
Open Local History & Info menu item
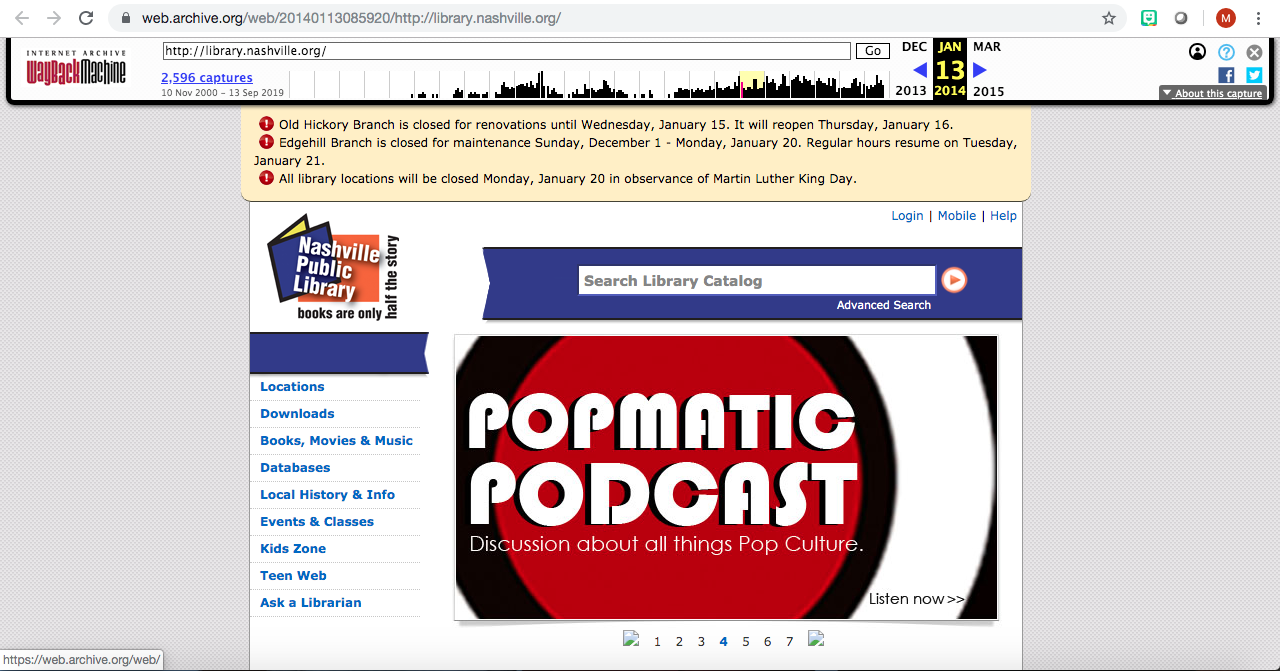click(327, 495)
